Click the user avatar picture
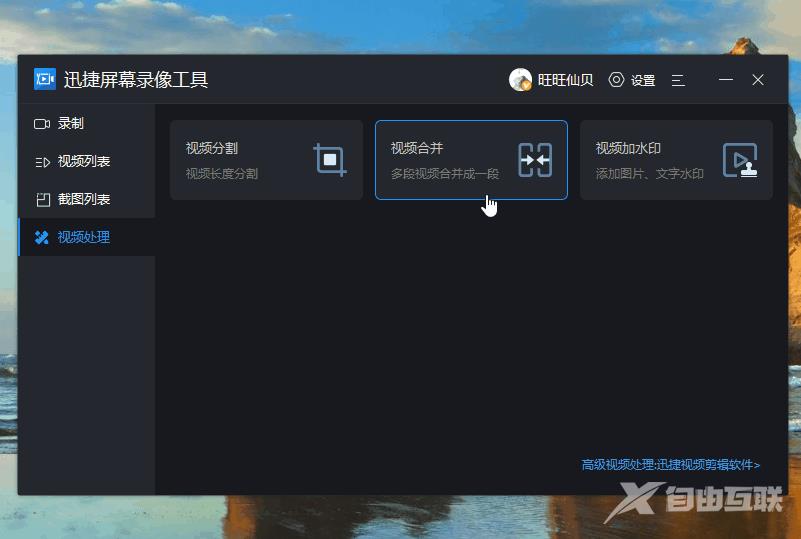Viewport: 801px width, 539px height. (520, 80)
